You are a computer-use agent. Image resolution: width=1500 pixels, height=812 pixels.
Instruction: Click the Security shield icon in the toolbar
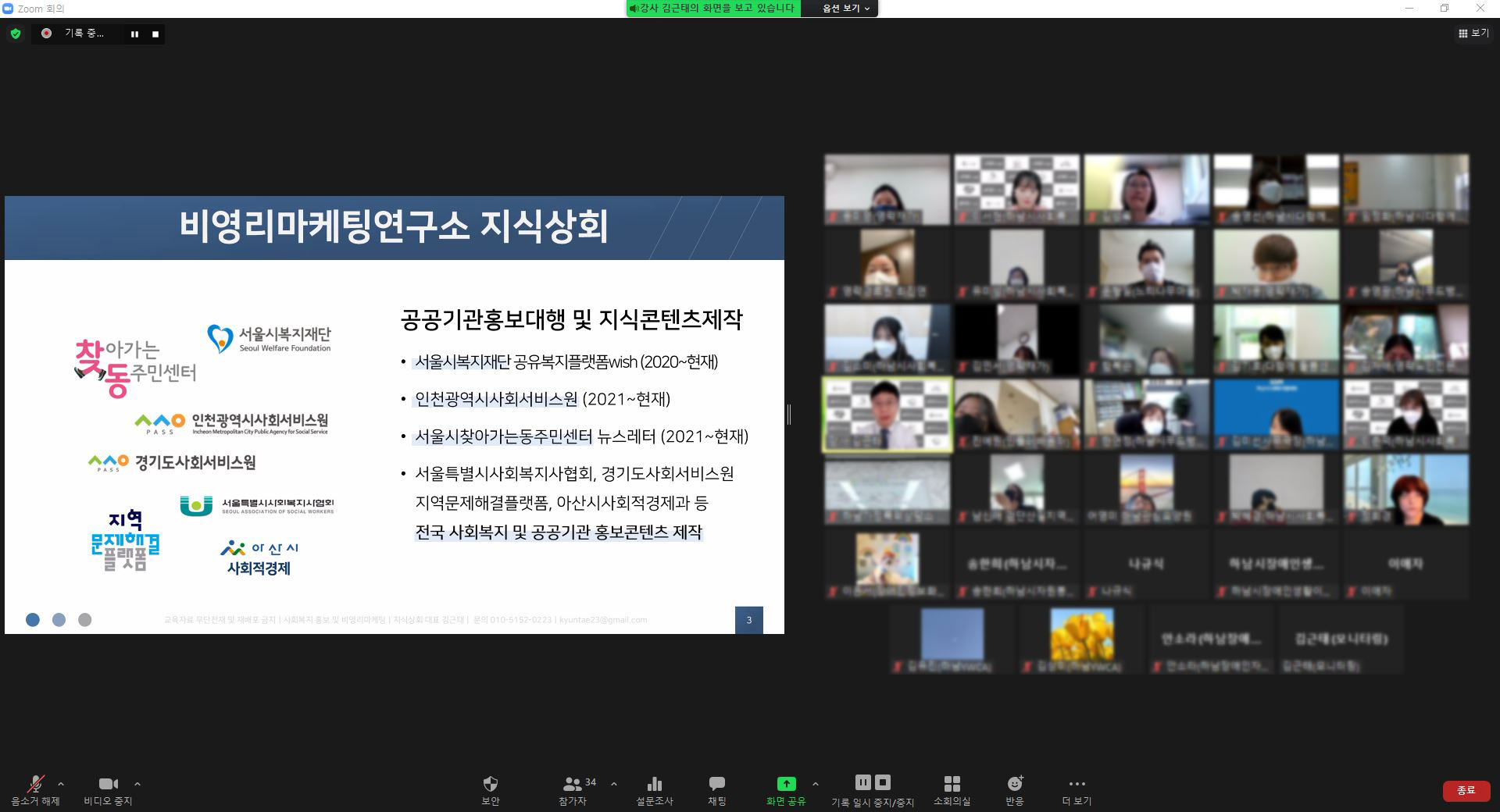pyautogui.click(x=490, y=785)
